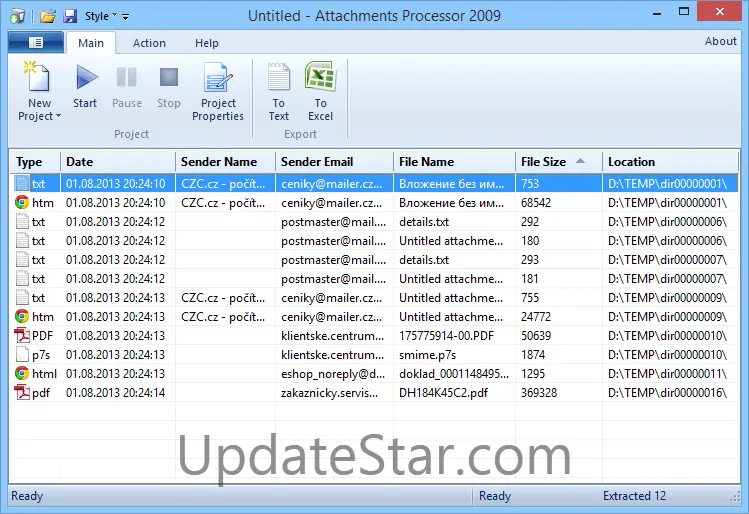Viewport: 749px width, 514px height.
Task: Click the About link
Action: click(720, 41)
